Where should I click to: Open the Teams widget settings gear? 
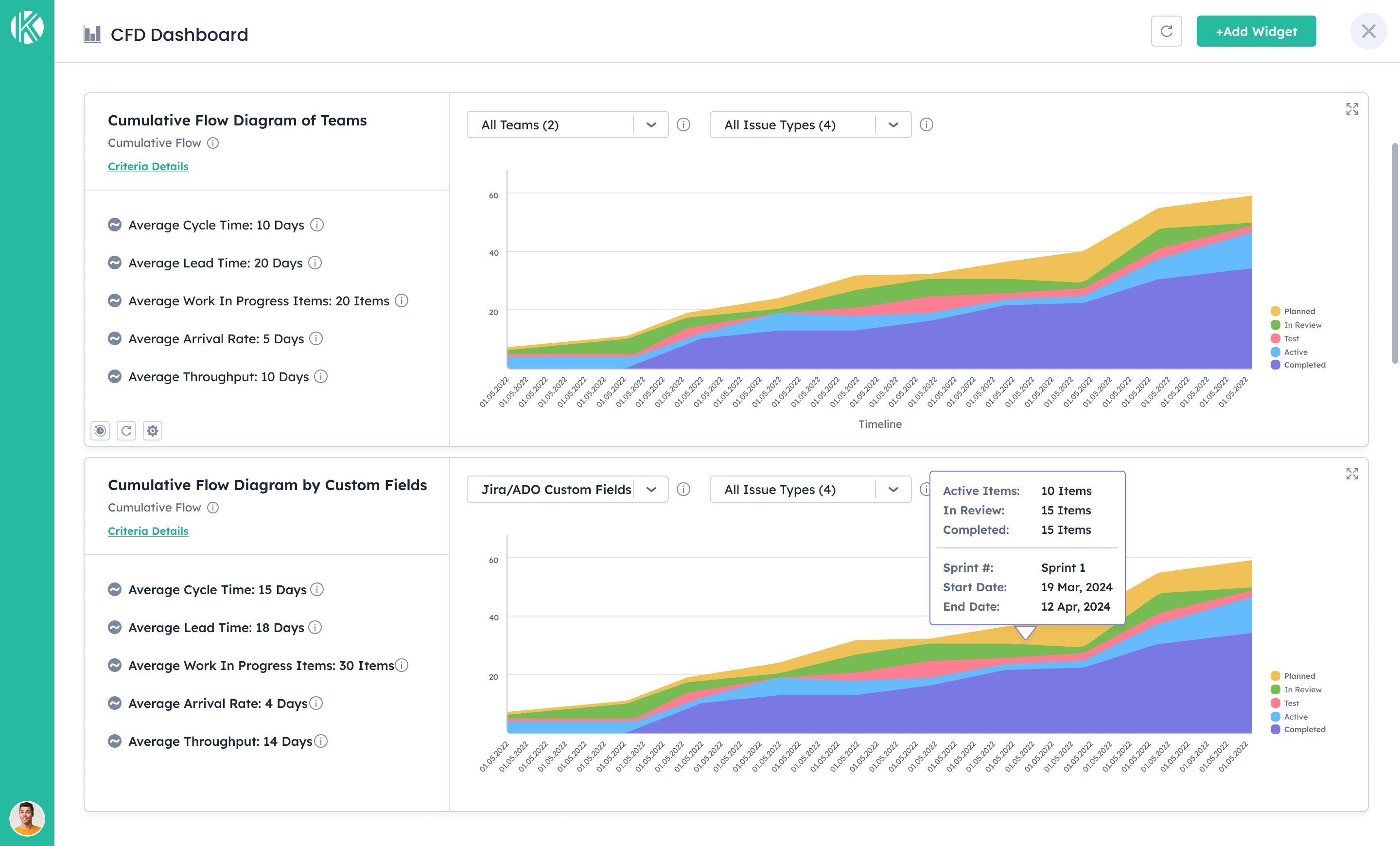pos(152,431)
